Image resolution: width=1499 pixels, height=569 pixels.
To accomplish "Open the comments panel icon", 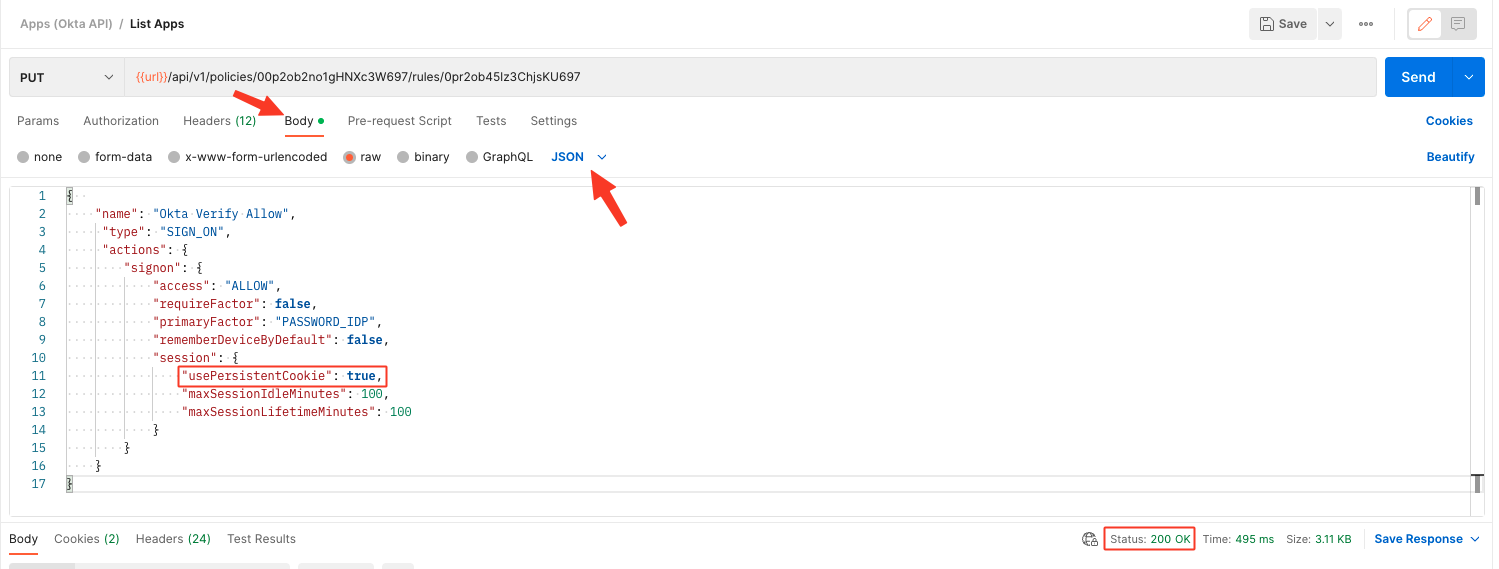I will point(1458,24).
